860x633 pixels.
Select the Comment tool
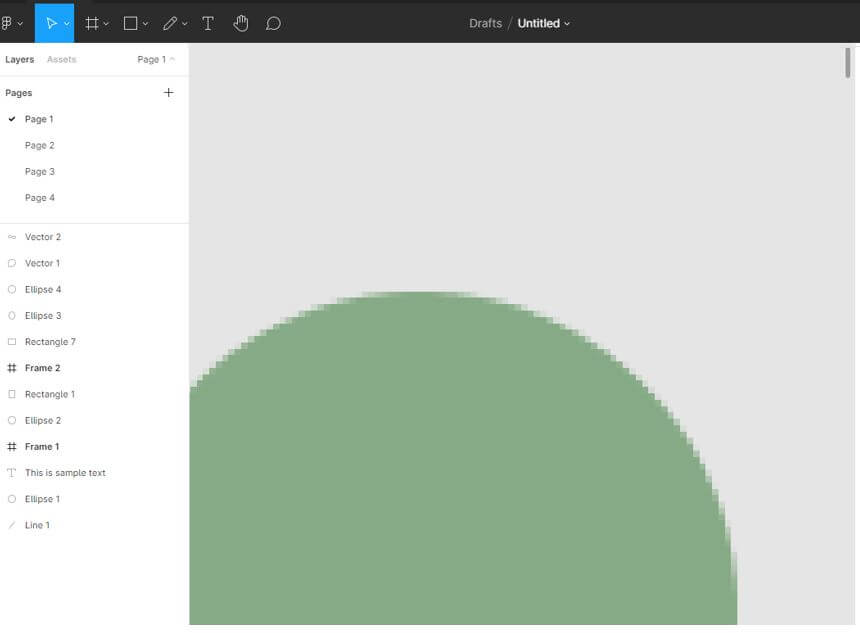coord(273,24)
